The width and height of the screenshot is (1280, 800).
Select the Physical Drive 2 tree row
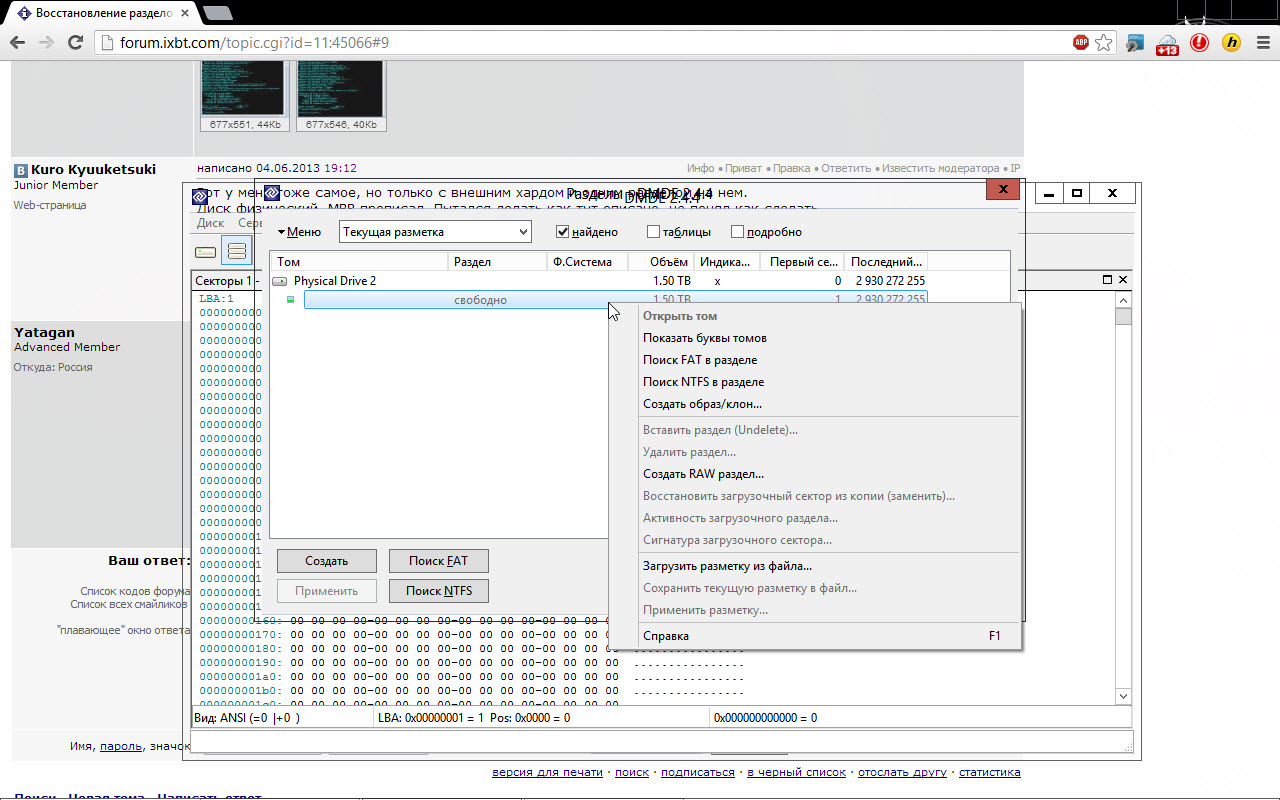[335, 281]
